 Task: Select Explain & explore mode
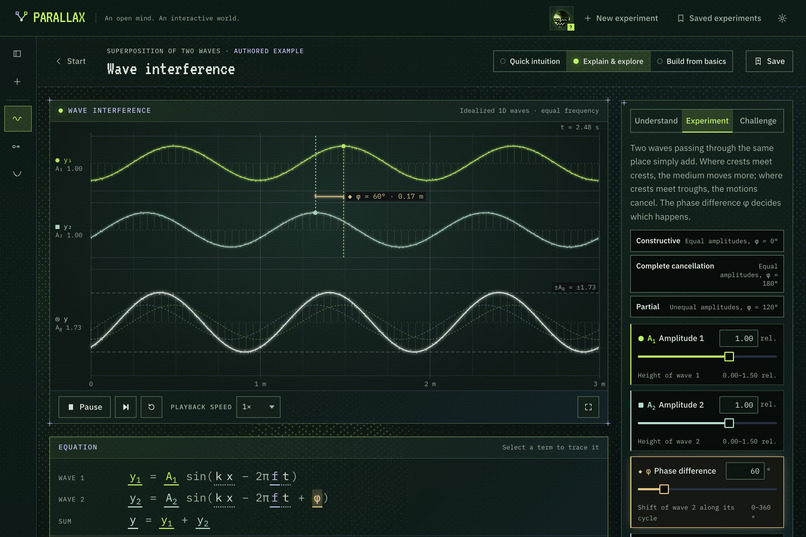click(x=608, y=61)
